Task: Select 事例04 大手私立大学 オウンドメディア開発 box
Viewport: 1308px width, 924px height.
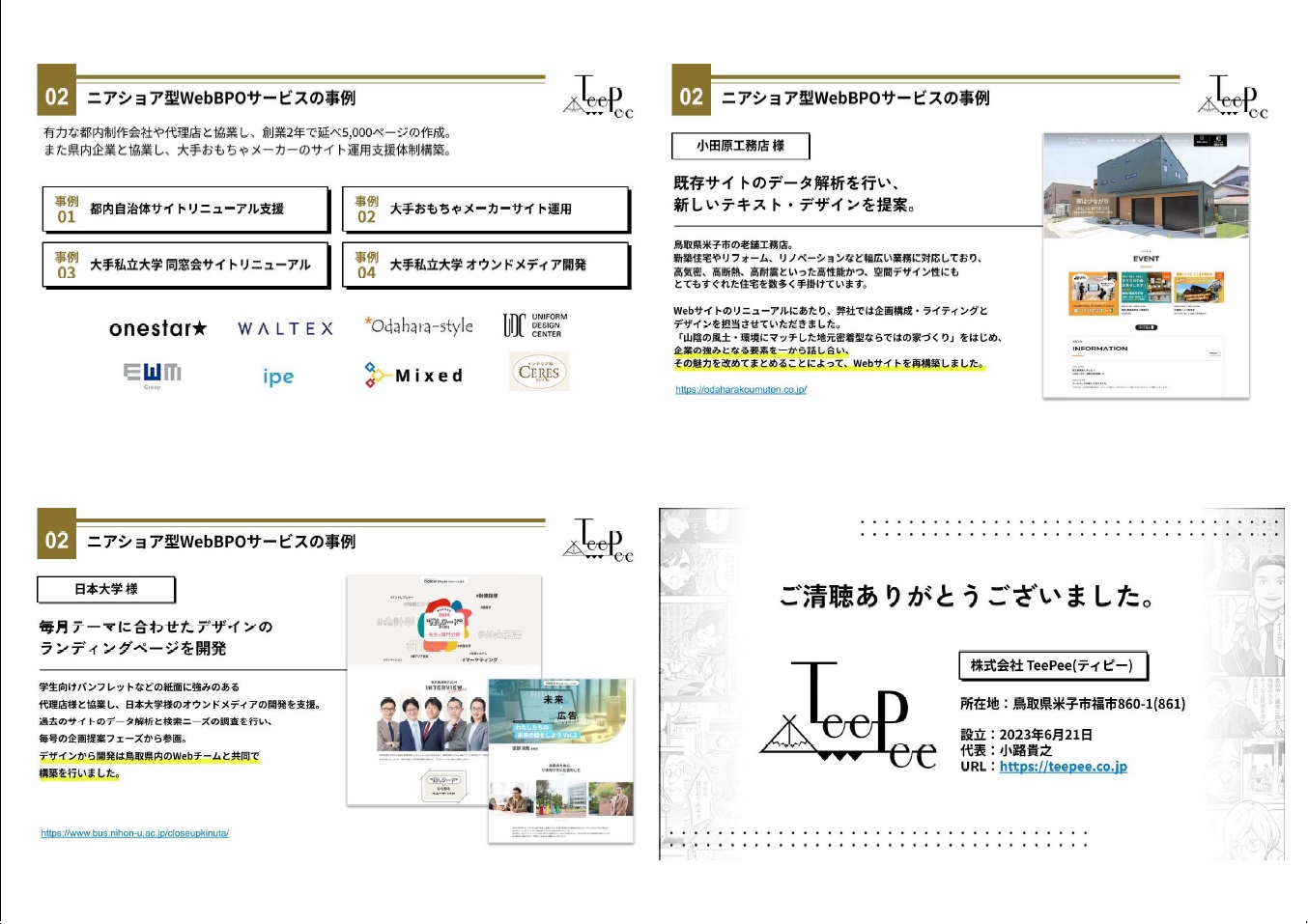Action: (x=486, y=265)
